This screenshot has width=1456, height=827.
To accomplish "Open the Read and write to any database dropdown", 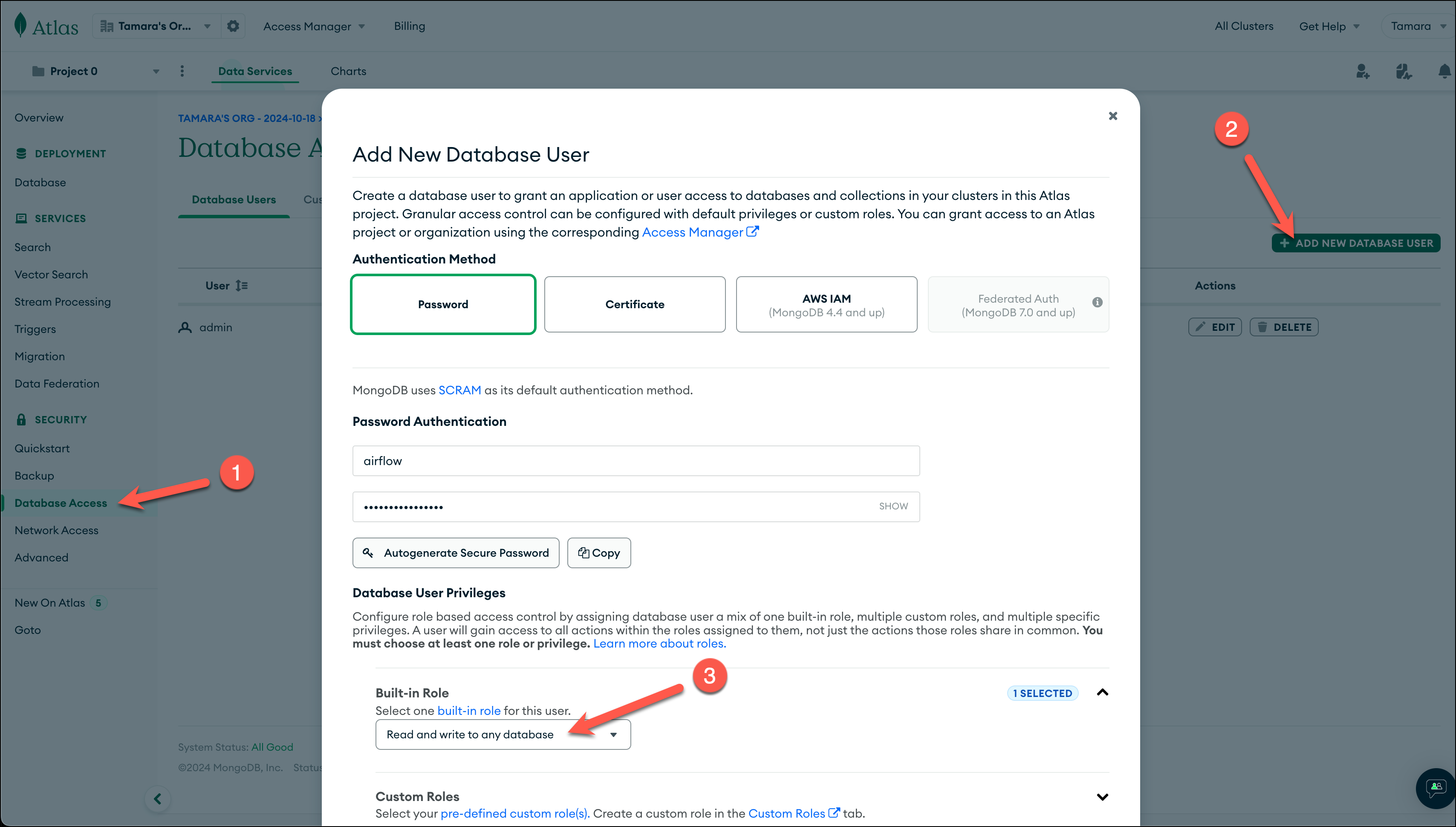I will pyautogui.click(x=502, y=734).
